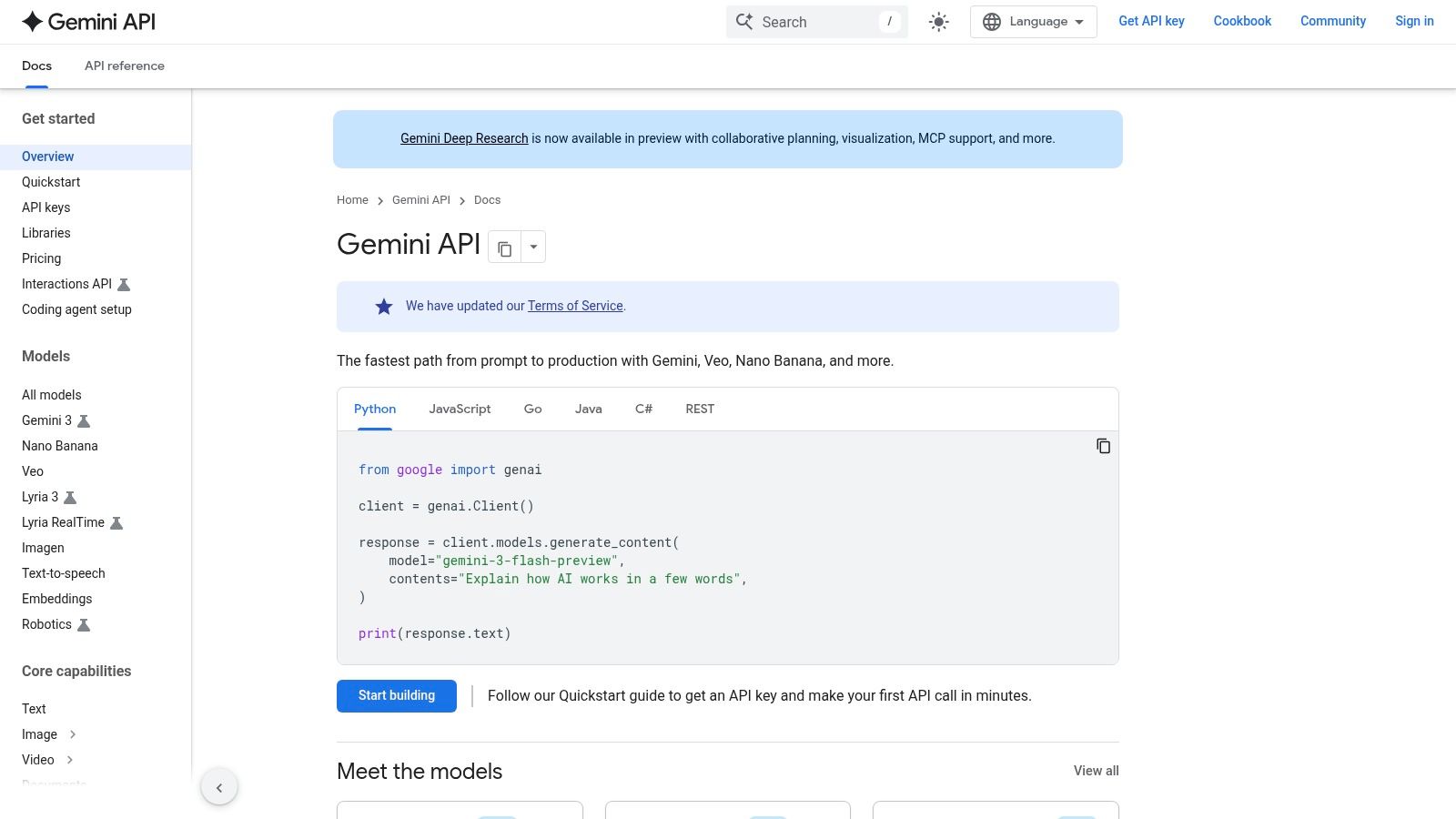Screen dimensions: 1456x819
Task: Collapse the sidebar with the chevron button
Action: tap(219, 787)
